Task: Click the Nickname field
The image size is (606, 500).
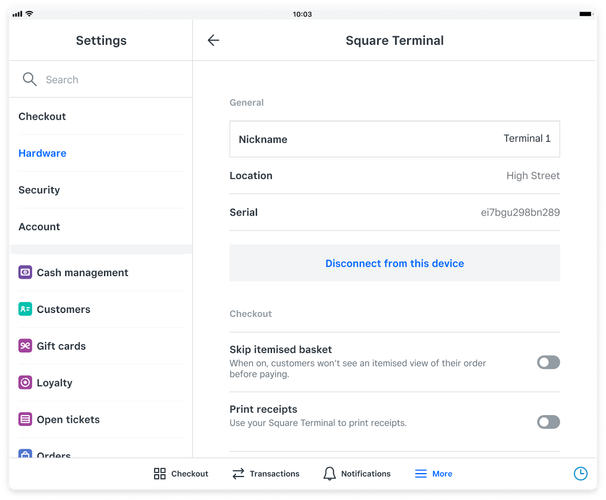Action: [x=394, y=139]
